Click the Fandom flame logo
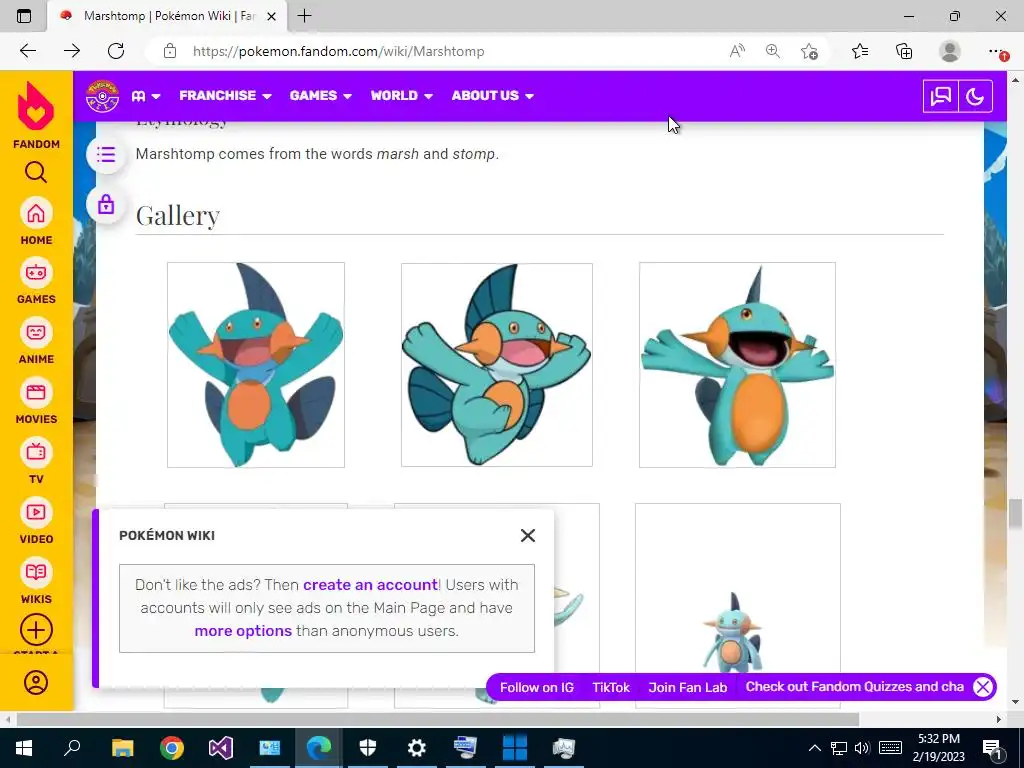1024x768 pixels. (x=36, y=106)
